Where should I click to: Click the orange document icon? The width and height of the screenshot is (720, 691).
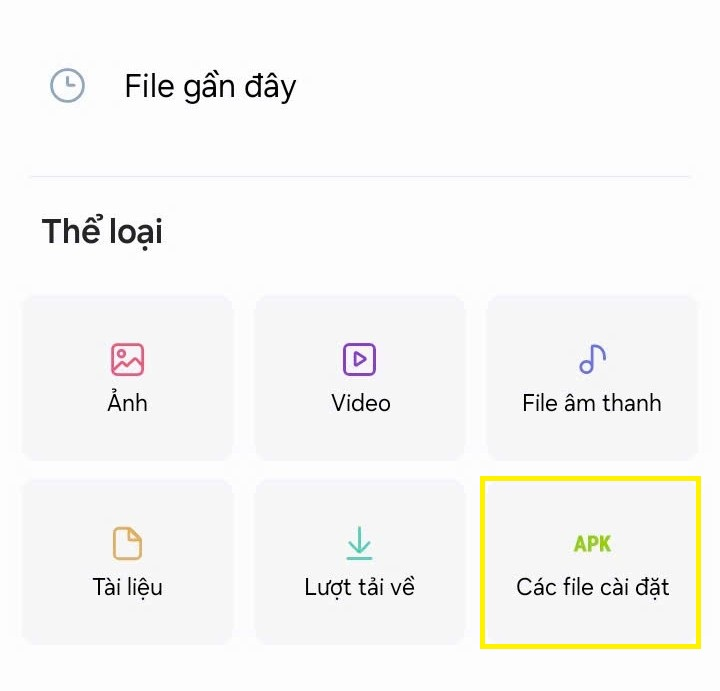tap(127, 543)
